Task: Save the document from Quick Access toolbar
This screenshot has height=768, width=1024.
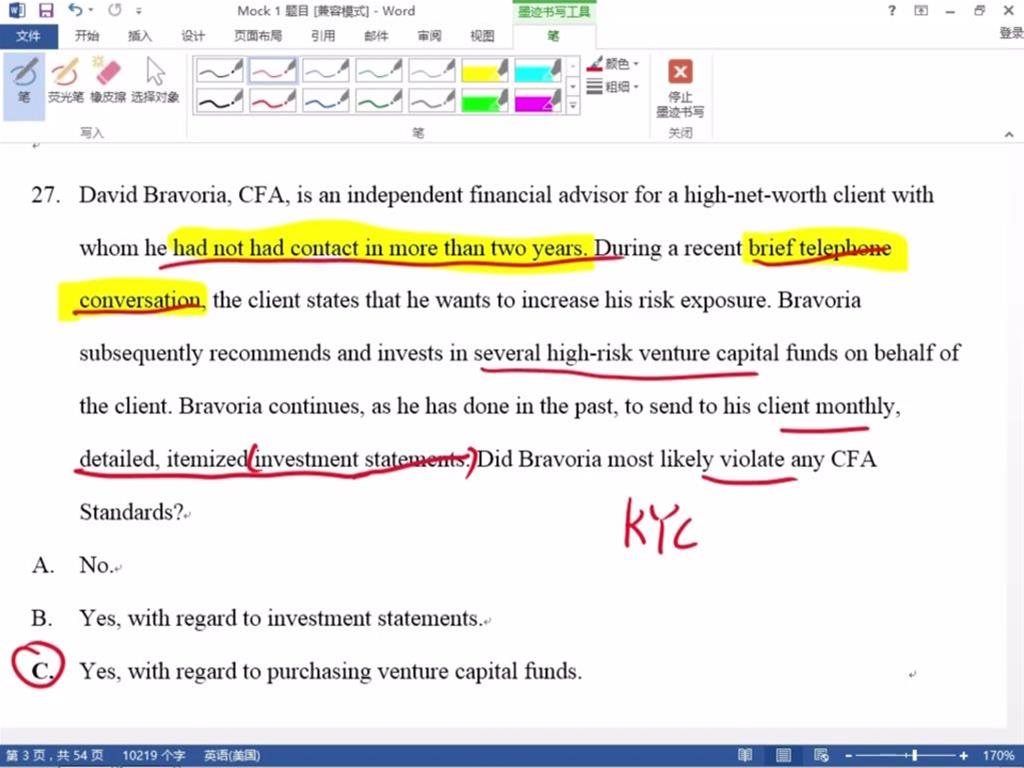Action: 46,11
